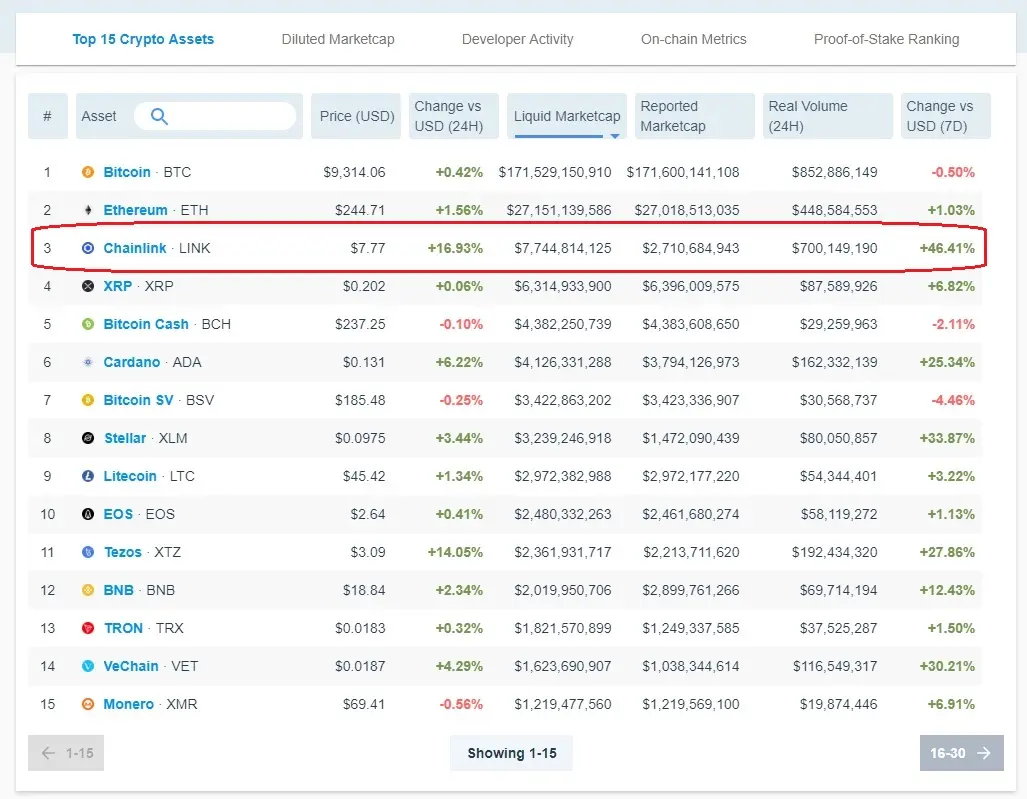Image resolution: width=1027 pixels, height=799 pixels.
Task: Open the Bitcoin asset link
Action: click(x=127, y=172)
